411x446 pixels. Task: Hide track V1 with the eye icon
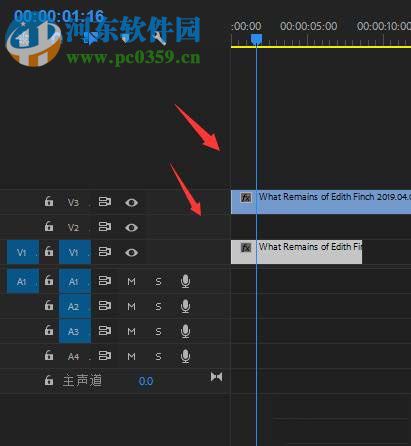click(x=131, y=252)
